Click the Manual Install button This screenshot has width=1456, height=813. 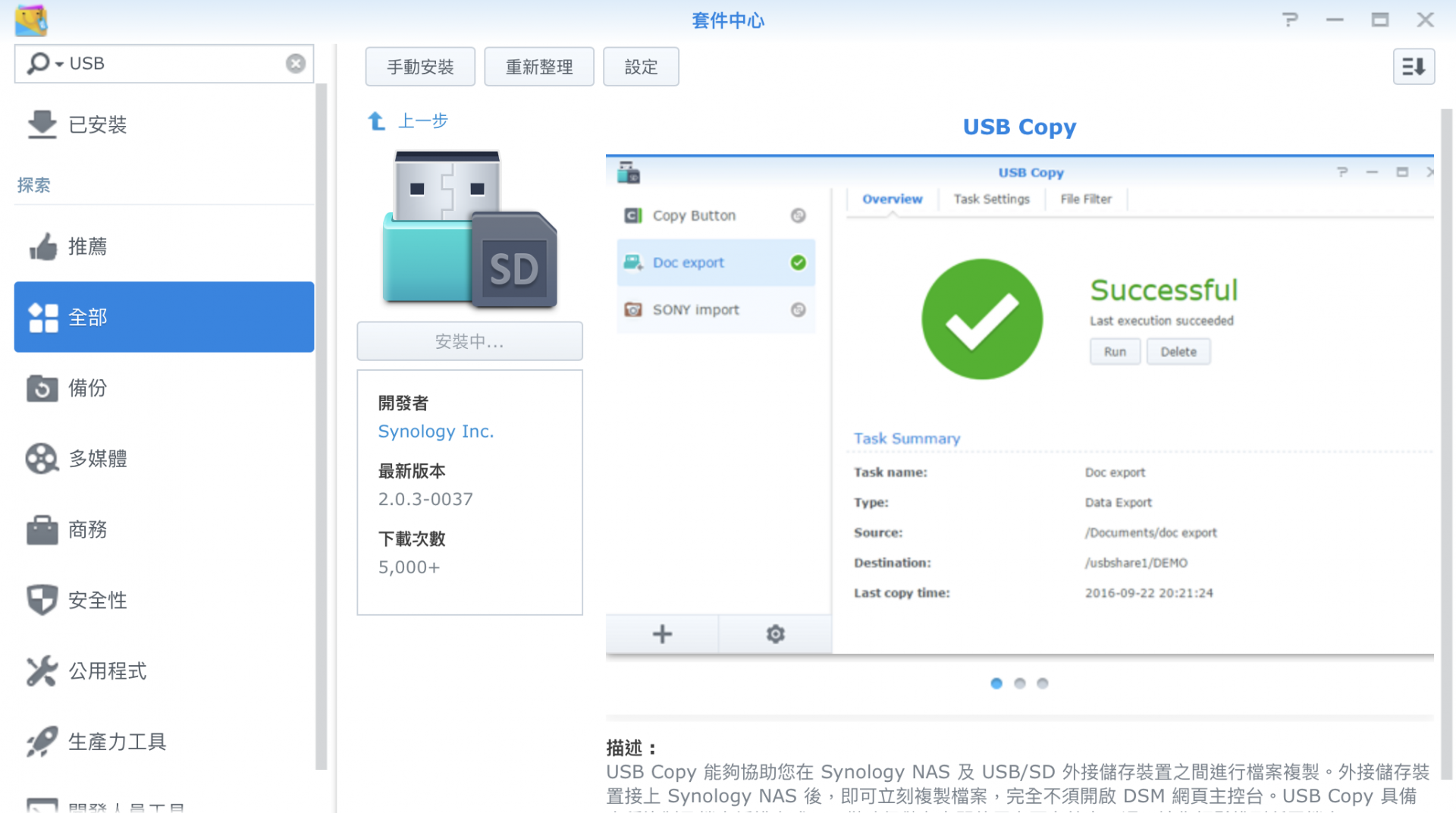pyautogui.click(x=420, y=67)
